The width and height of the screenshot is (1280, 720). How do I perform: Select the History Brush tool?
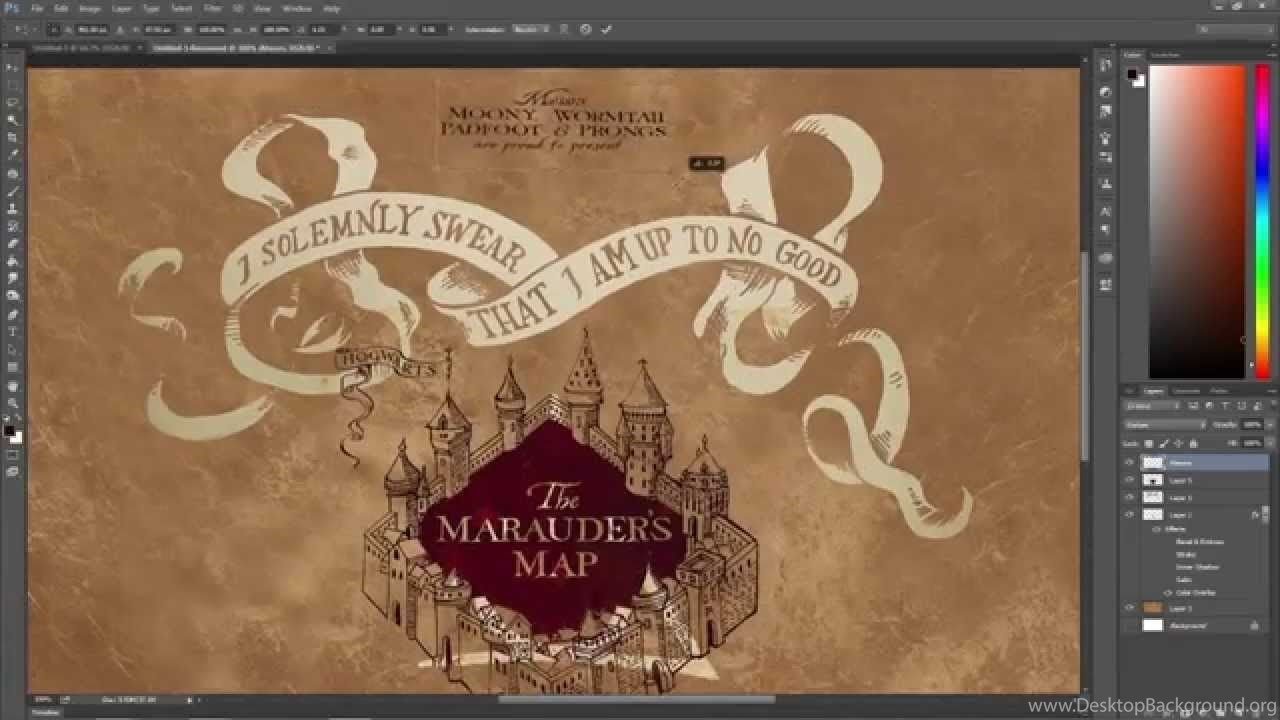[13, 226]
